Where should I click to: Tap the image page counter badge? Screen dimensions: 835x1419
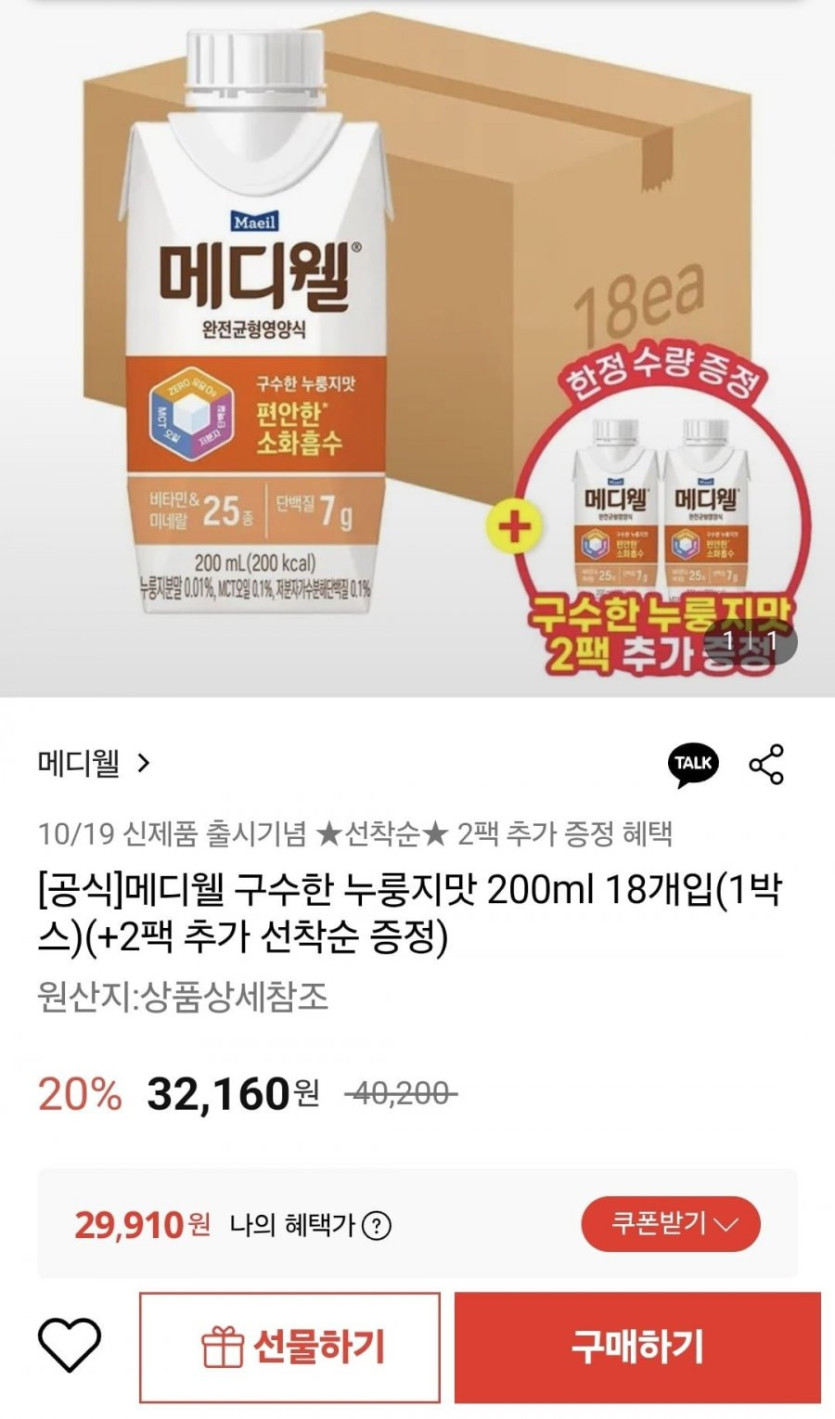[751, 641]
